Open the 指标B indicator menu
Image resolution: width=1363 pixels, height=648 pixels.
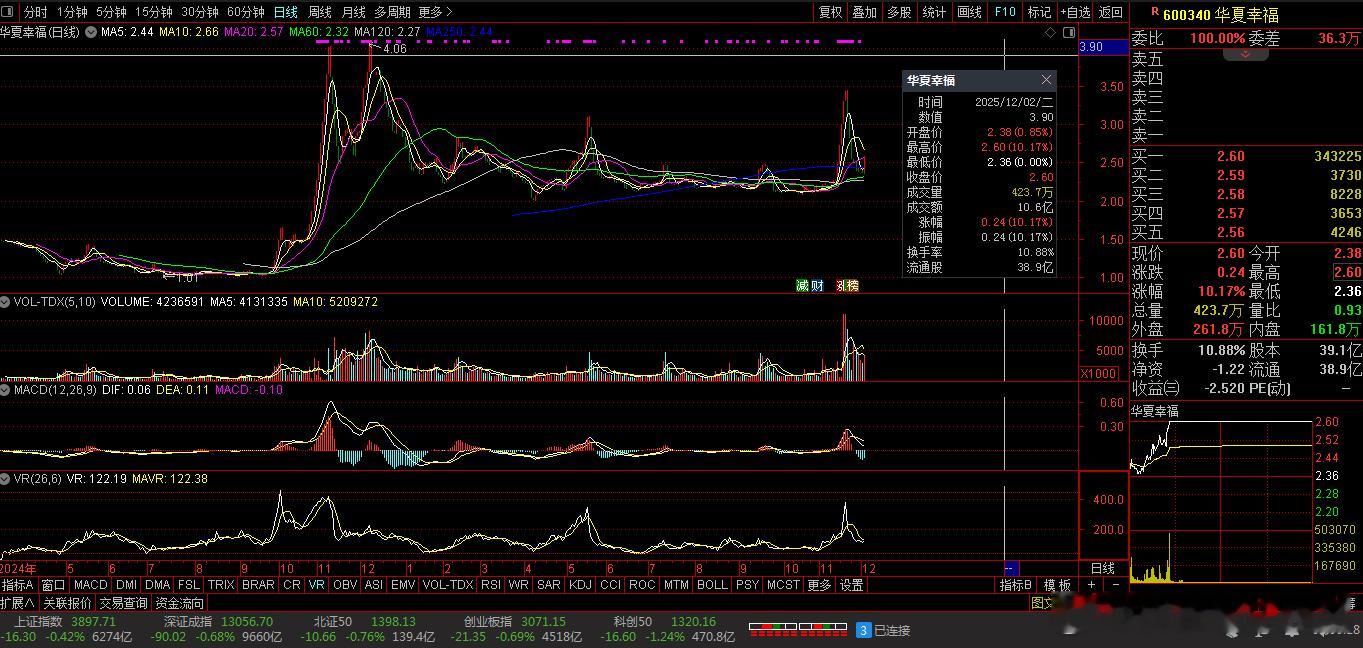pyautogui.click(x=1016, y=585)
